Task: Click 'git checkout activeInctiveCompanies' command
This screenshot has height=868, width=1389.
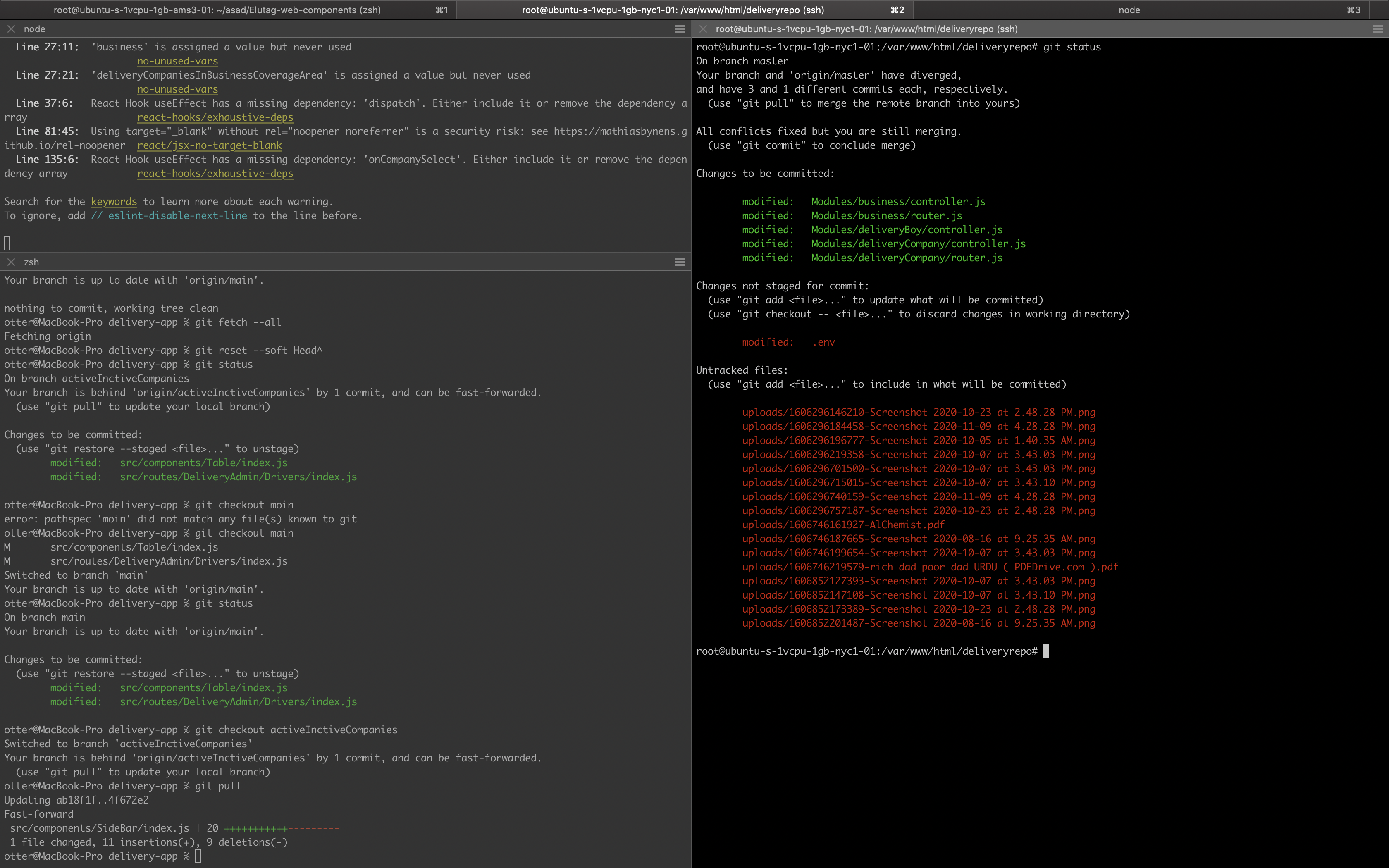Action: tap(296, 730)
